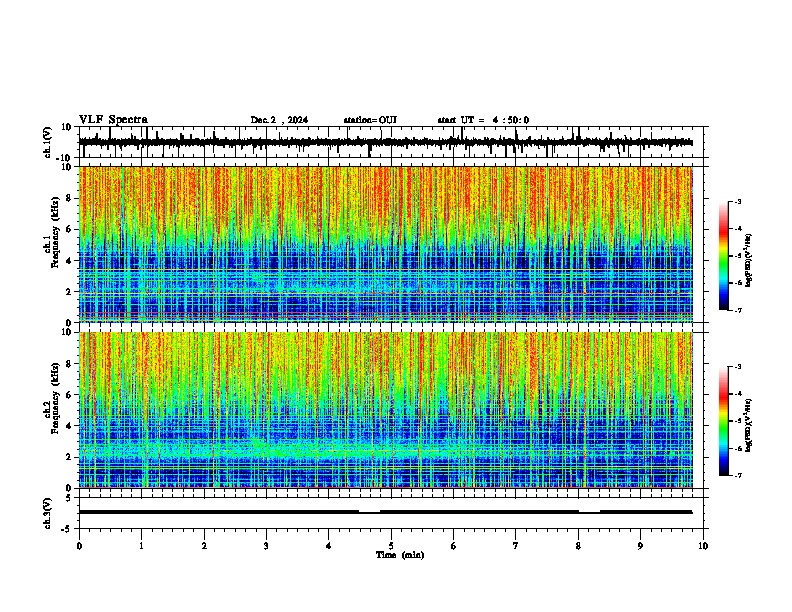
Task: Click the "-7" label on ch.2 color bar
Action: point(738,475)
